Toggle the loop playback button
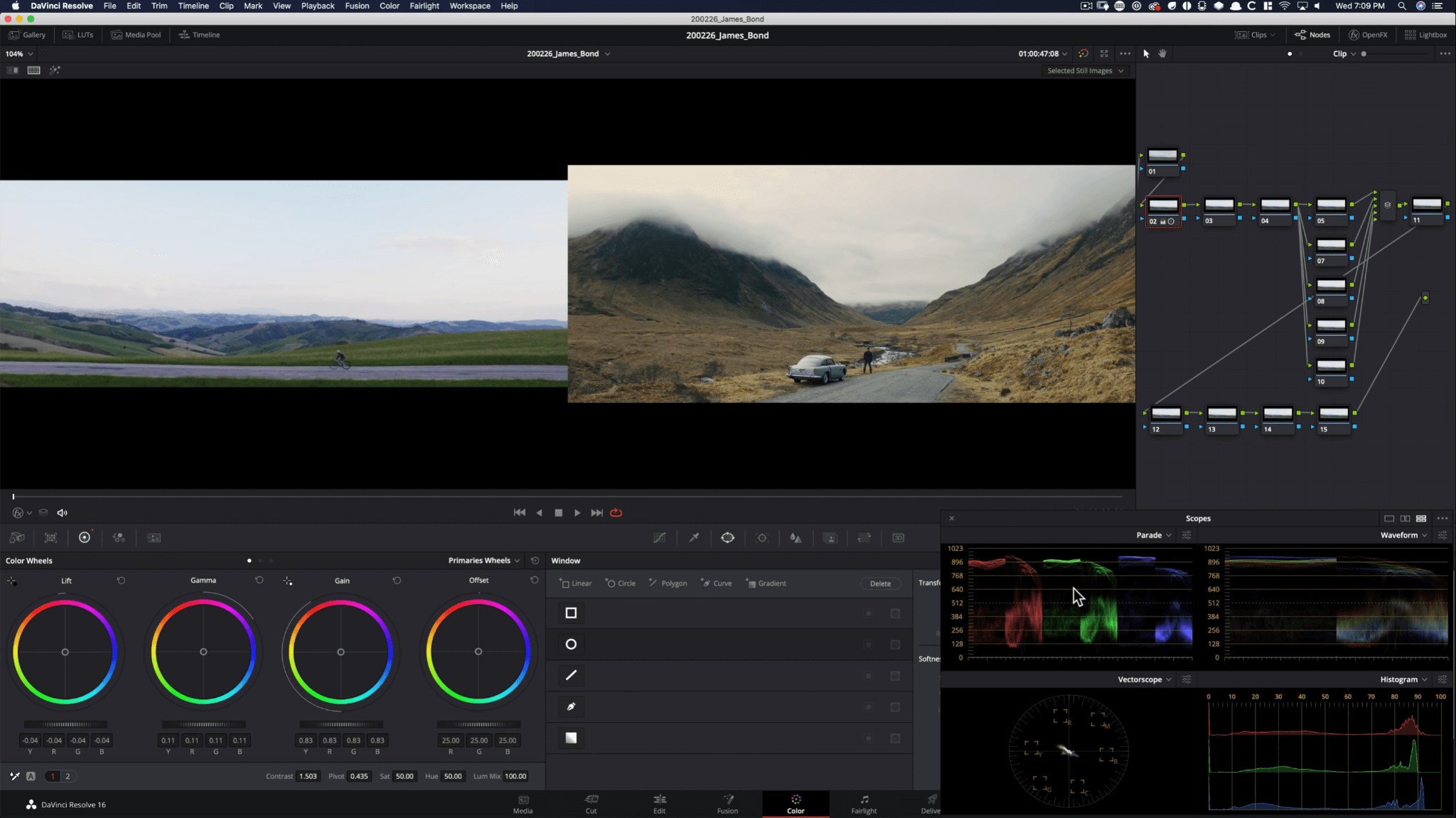The image size is (1456, 818). (x=616, y=512)
